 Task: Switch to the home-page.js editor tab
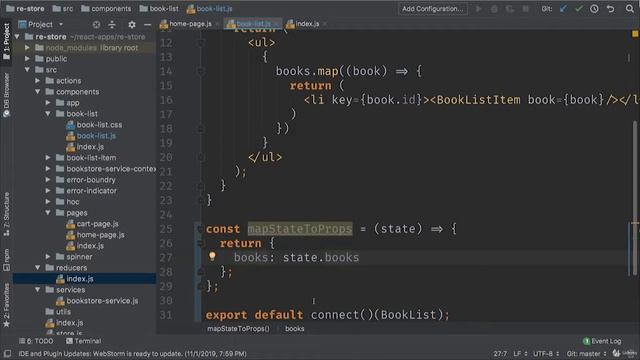(x=190, y=24)
